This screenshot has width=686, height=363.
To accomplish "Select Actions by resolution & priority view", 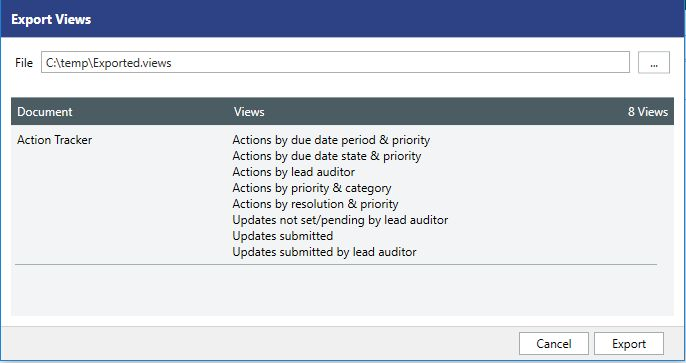I will (x=315, y=204).
